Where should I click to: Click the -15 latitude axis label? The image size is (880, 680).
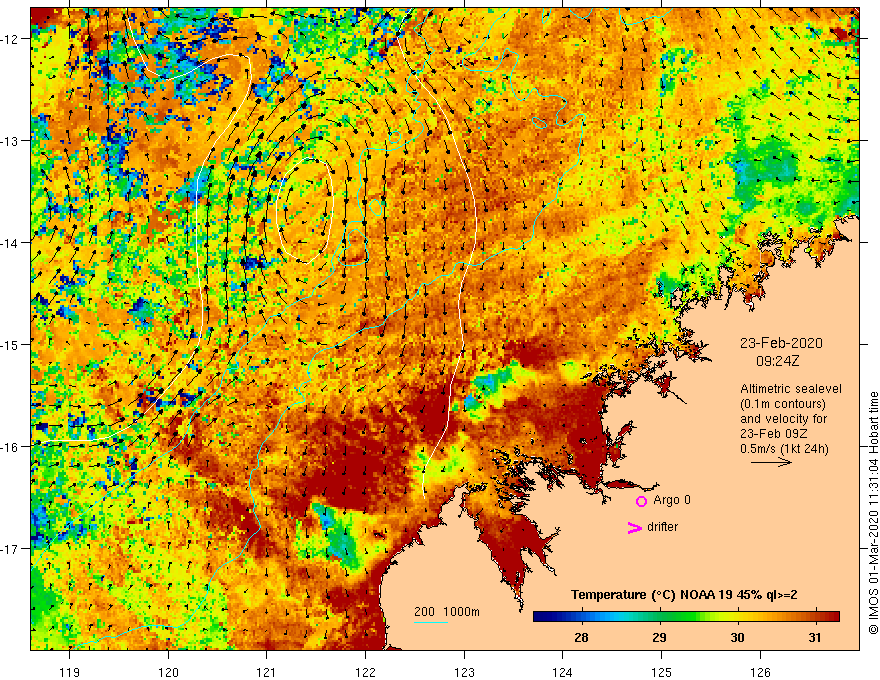click(11, 344)
